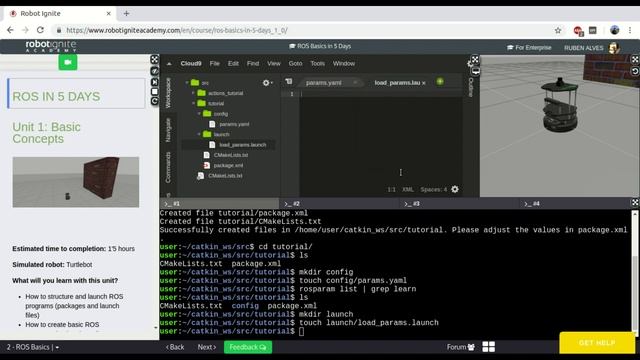The image size is (640, 360).
Task: Reload the browser page
Action: point(40,30)
